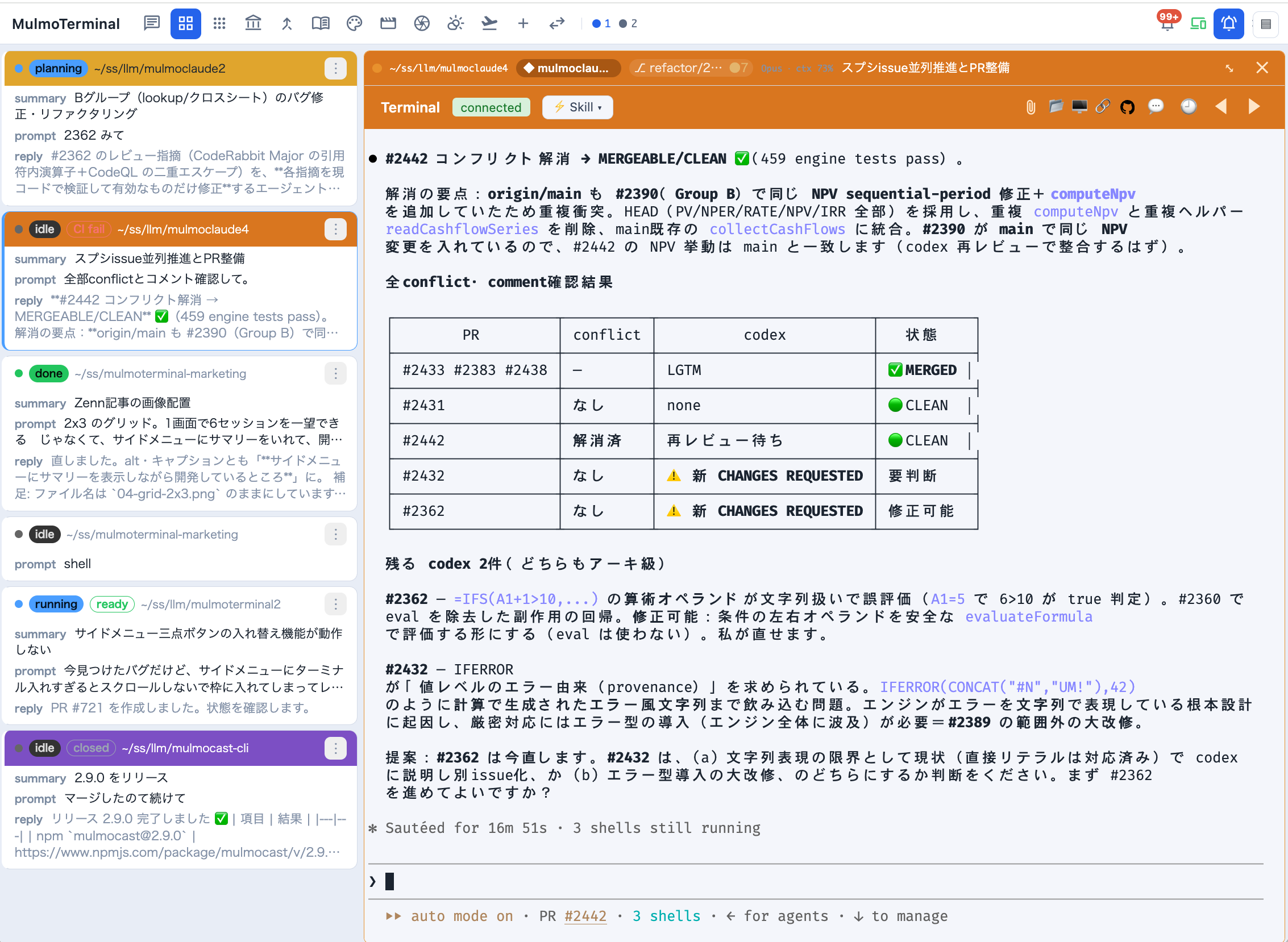Open the clock history icon
This screenshot has width=1288, height=942.
click(x=1188, y=107)
